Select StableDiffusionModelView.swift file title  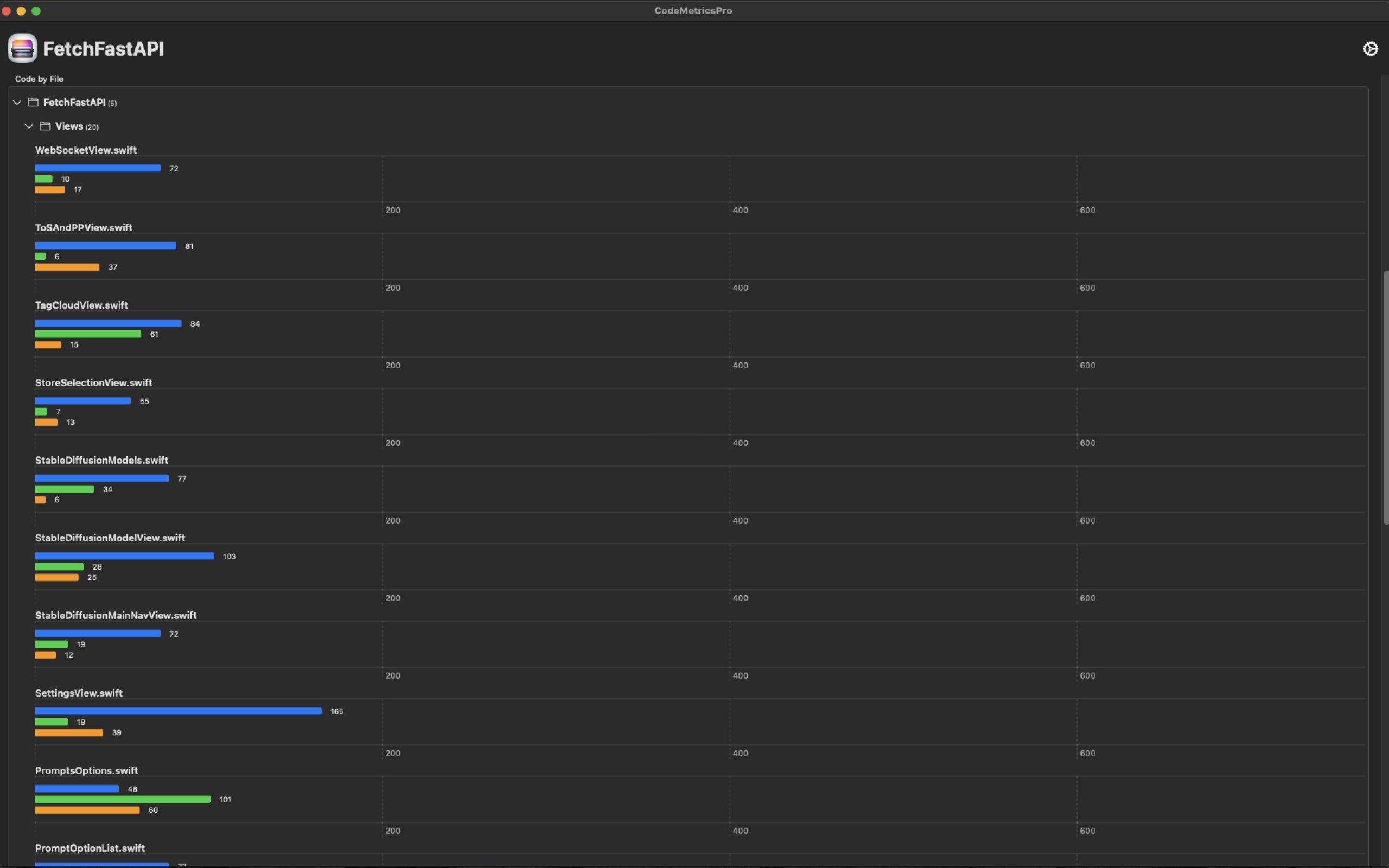tap(110, 538)
